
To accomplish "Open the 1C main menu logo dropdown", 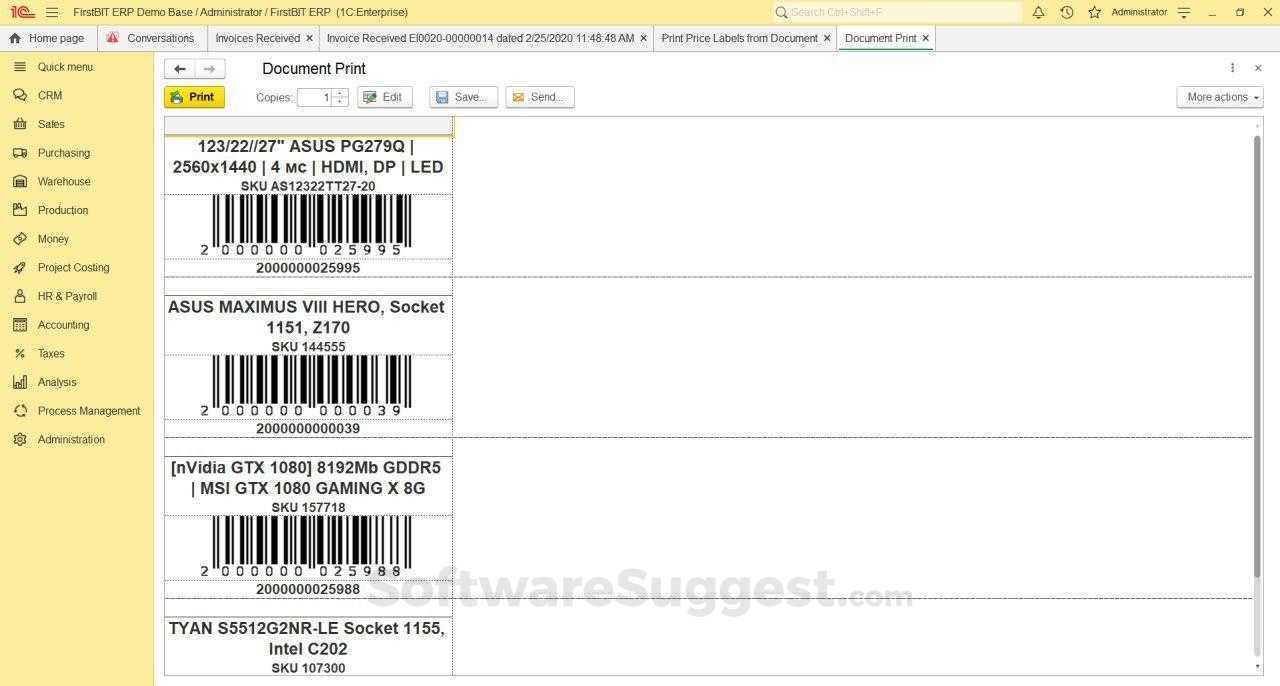I will pyautogui.click(x=23, y=12).
